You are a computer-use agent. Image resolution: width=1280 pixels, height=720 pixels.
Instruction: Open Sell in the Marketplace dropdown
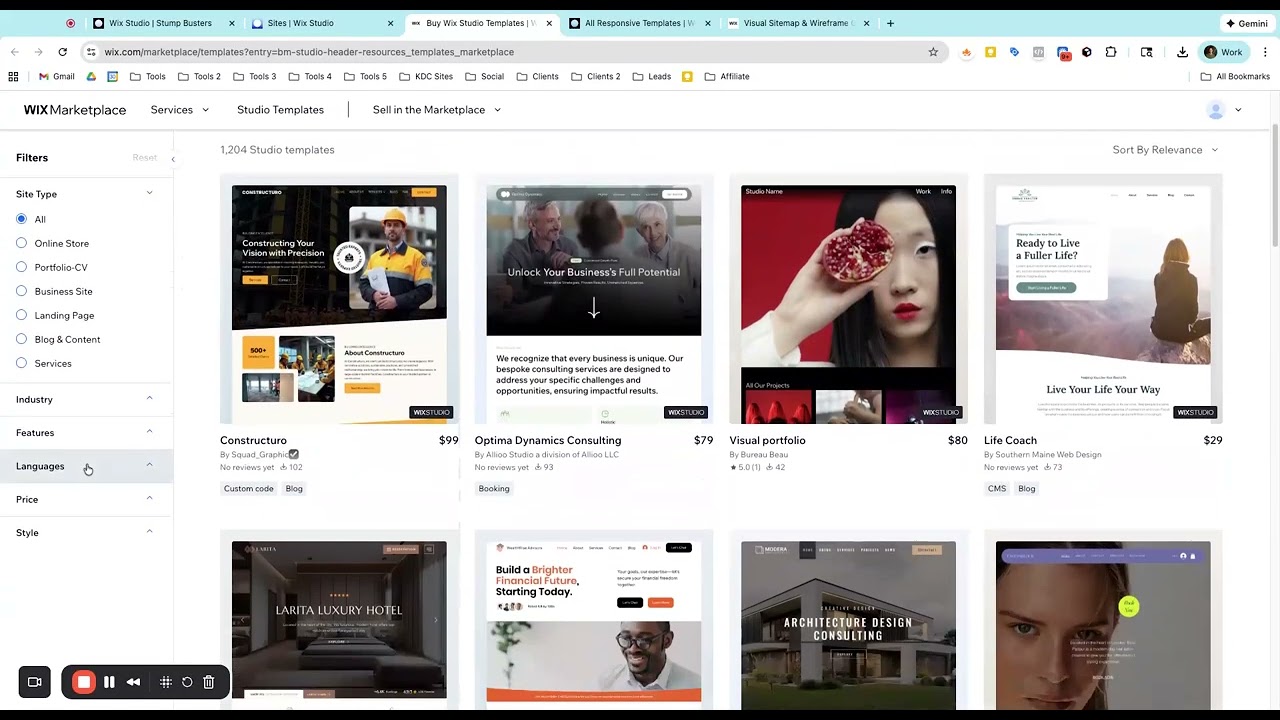(437, 110)
